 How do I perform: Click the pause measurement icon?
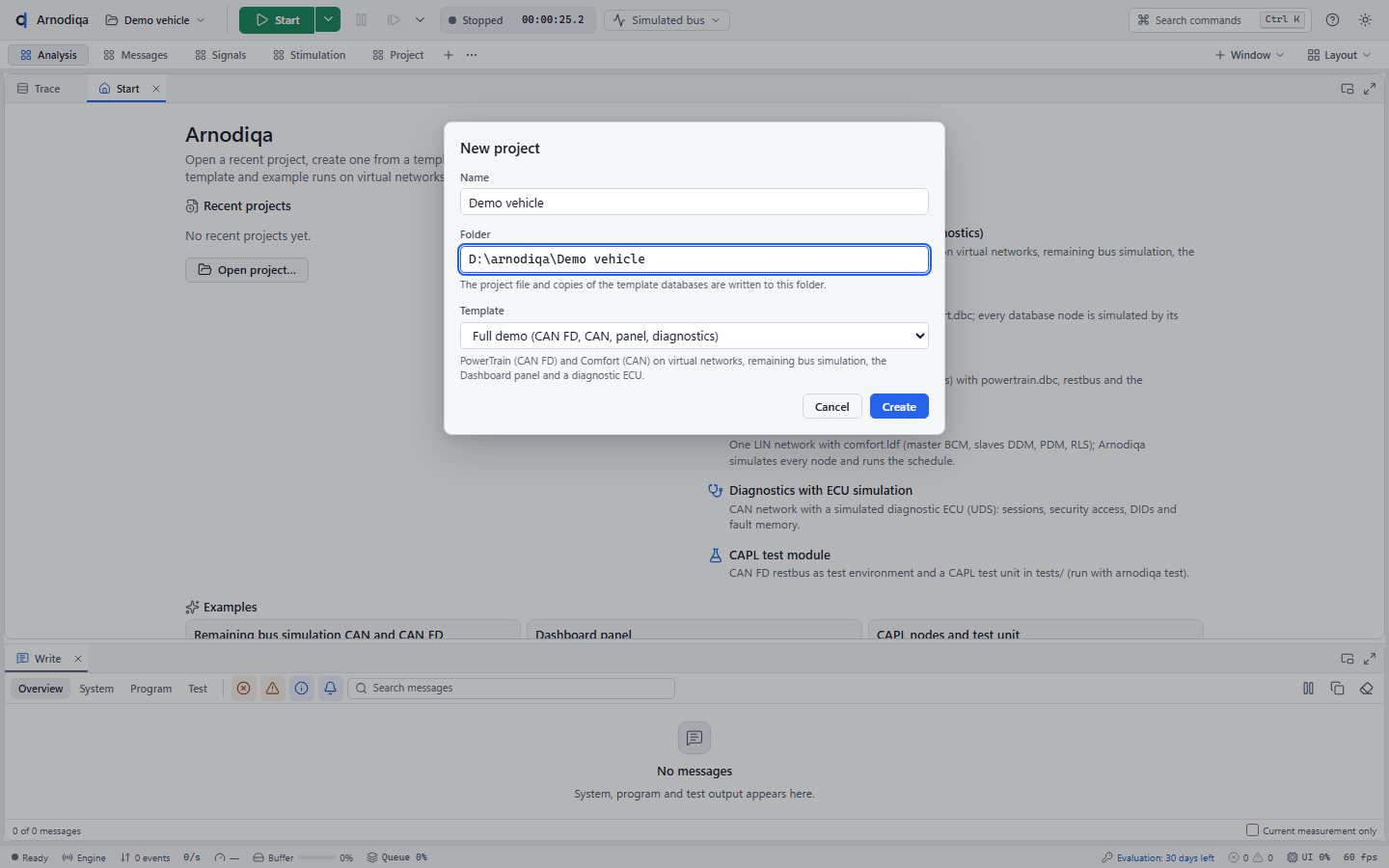pyautogui.click(x=361, y=19)
